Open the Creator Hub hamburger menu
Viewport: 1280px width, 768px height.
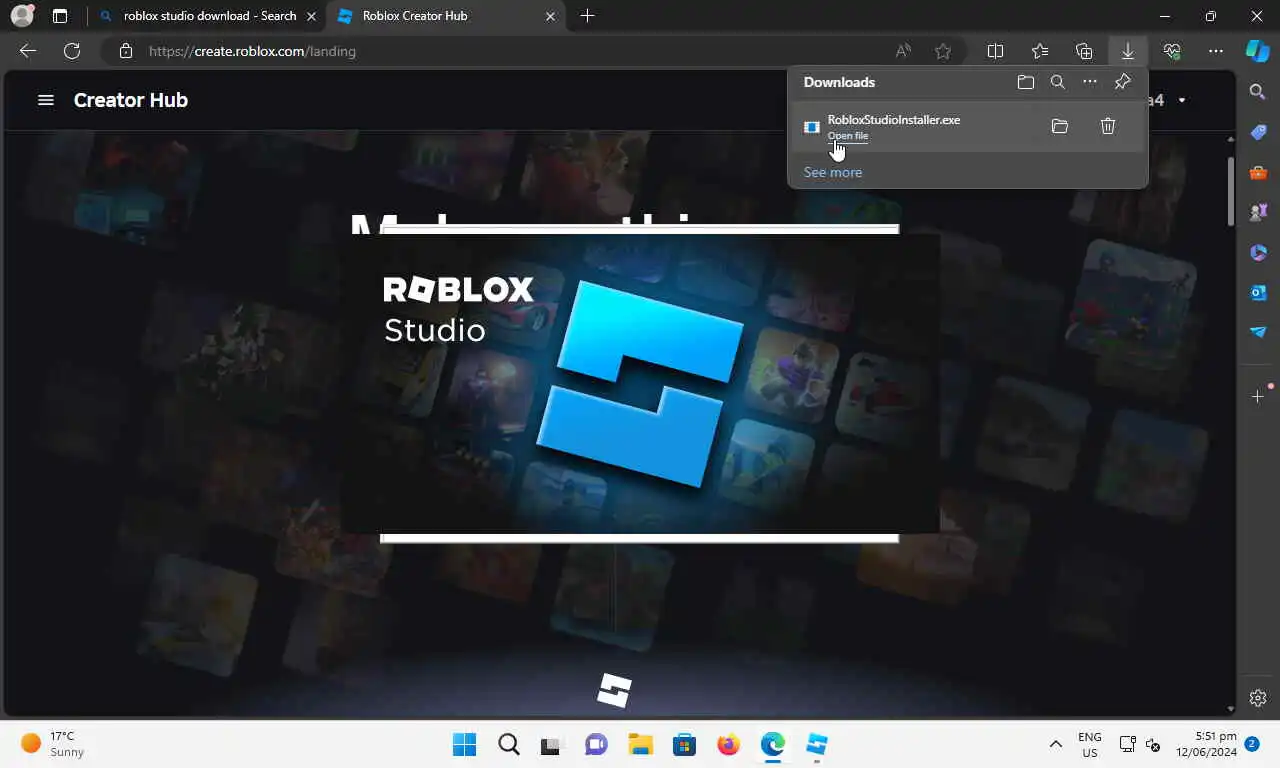[x=46, y=100]
